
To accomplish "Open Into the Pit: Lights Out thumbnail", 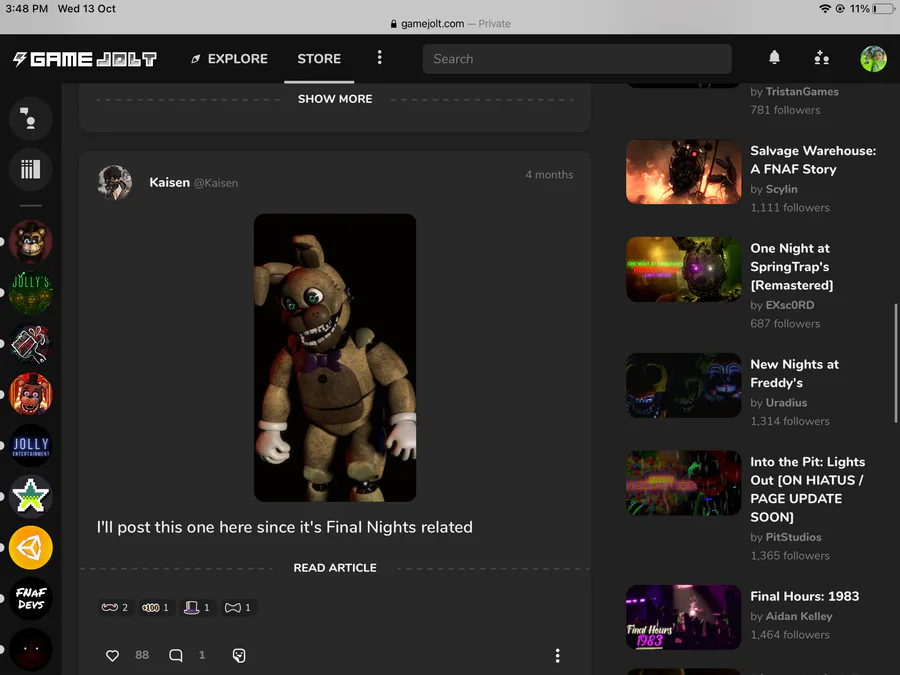I will click(x=684, y=483).
